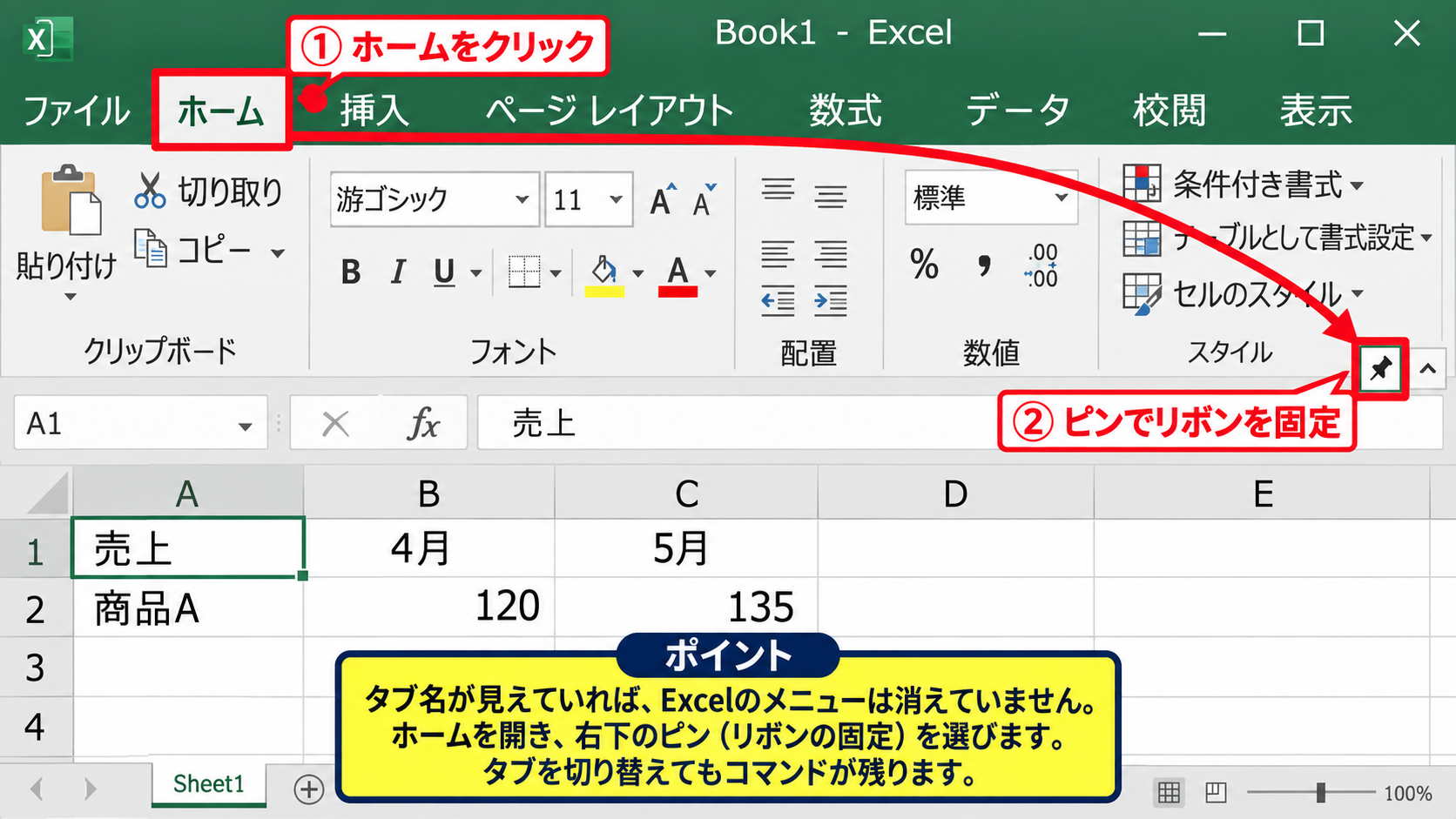
Task: Add a new sheet with plus button
Action: pos(309,789)
